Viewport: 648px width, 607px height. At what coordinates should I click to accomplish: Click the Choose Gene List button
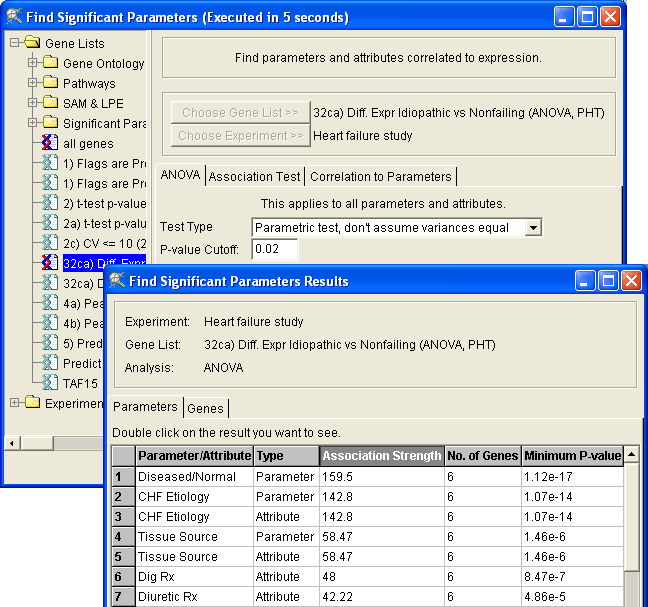(x=239, y=113)
